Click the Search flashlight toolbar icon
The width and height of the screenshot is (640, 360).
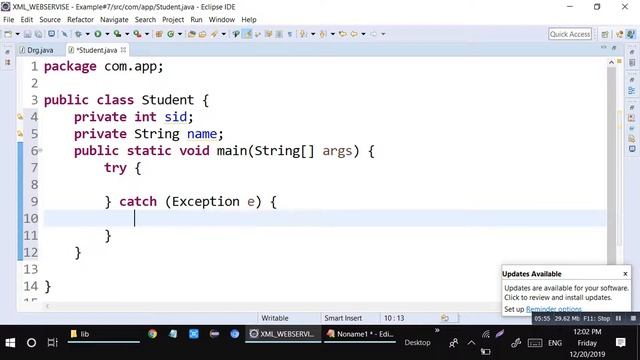tap(214, 34)
